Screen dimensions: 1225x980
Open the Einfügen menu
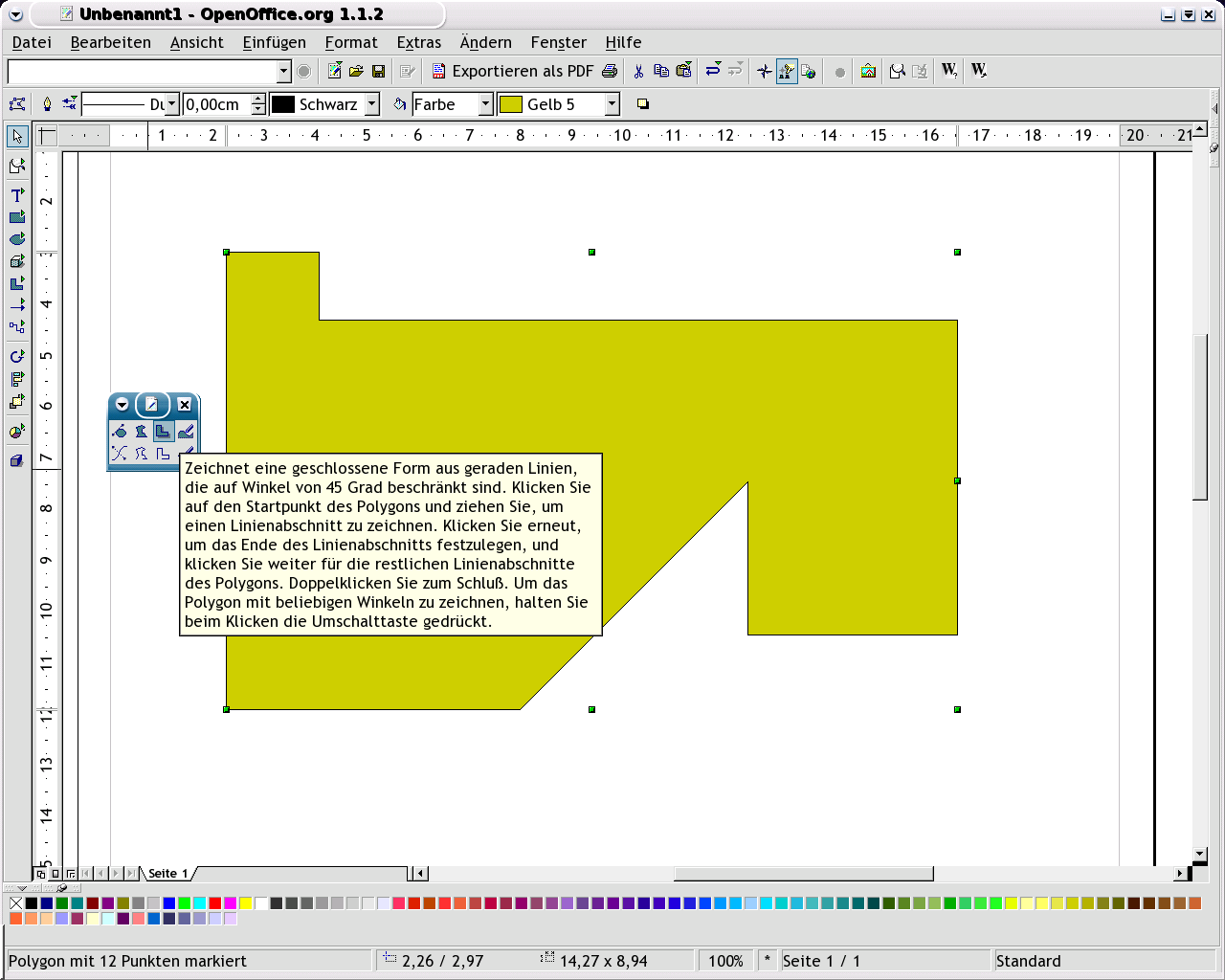pos(274,42)
